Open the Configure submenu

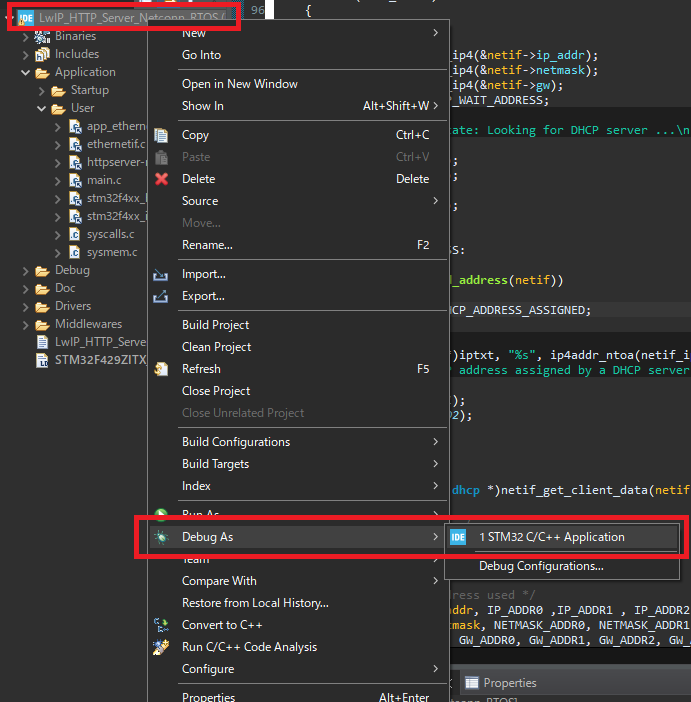point(298,669)
